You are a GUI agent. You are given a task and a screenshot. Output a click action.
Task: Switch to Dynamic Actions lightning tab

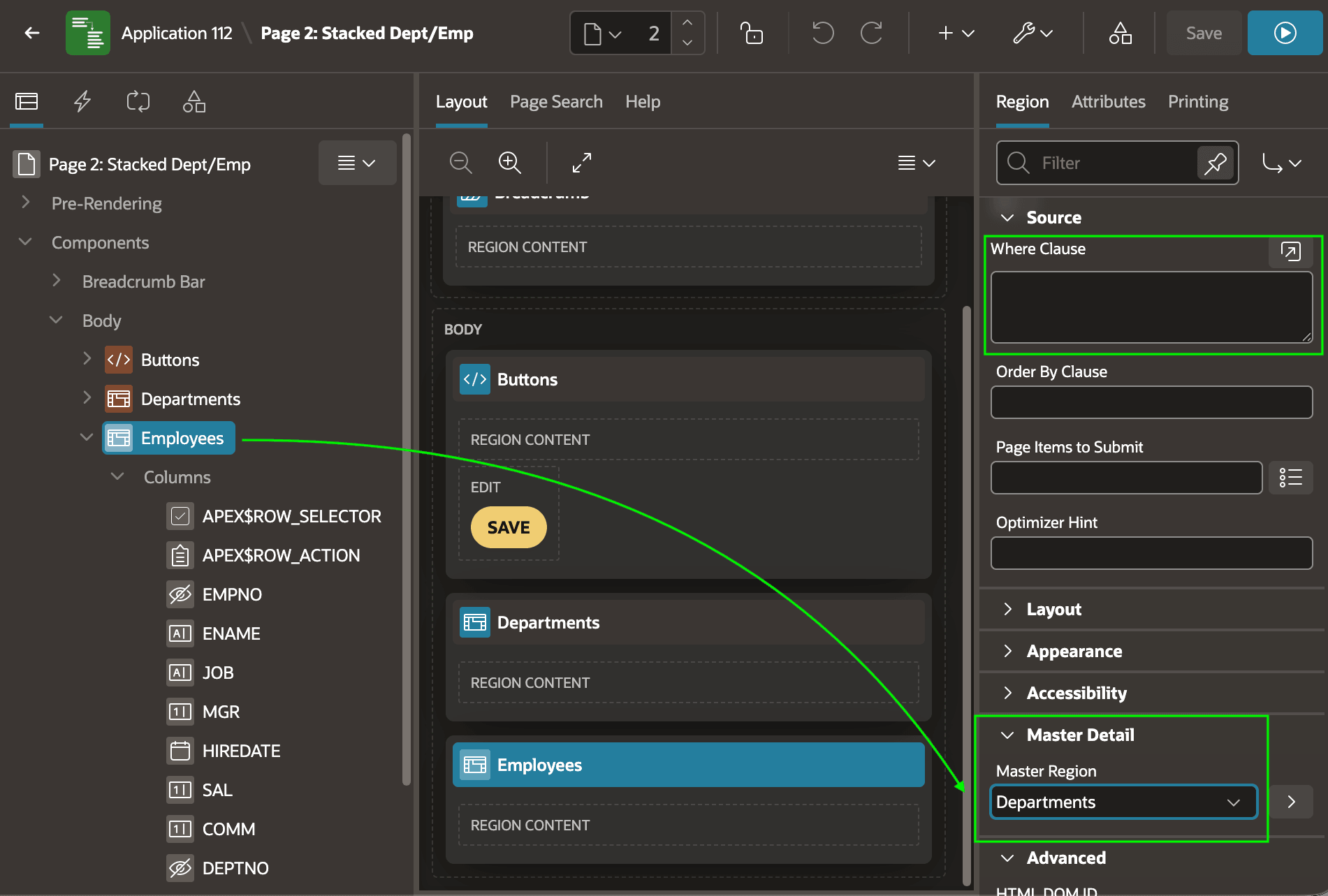coord(82,102)
